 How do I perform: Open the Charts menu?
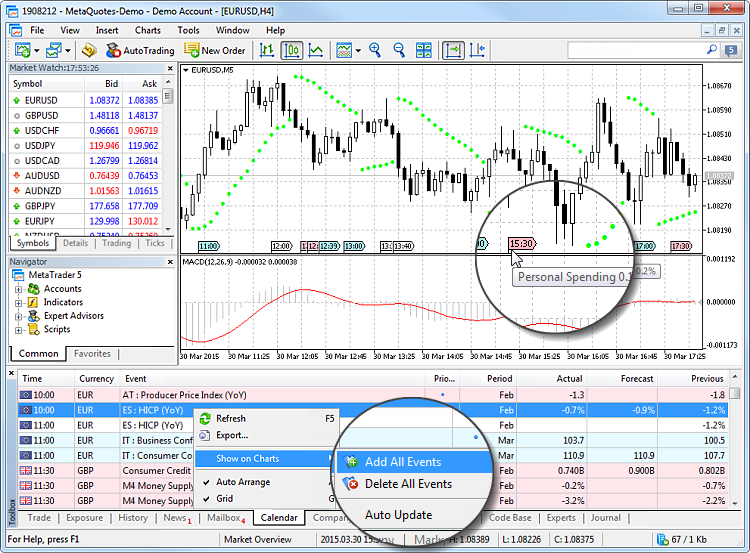pos(147,30)
